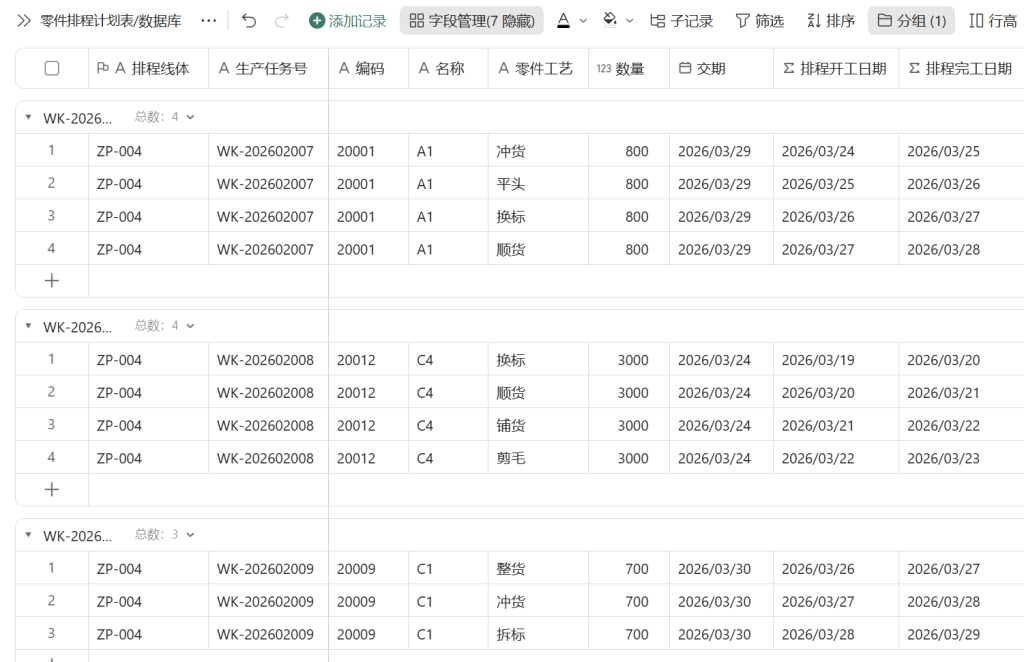
Task: Select the 生产任务号 column header
Action: point(268,68)
